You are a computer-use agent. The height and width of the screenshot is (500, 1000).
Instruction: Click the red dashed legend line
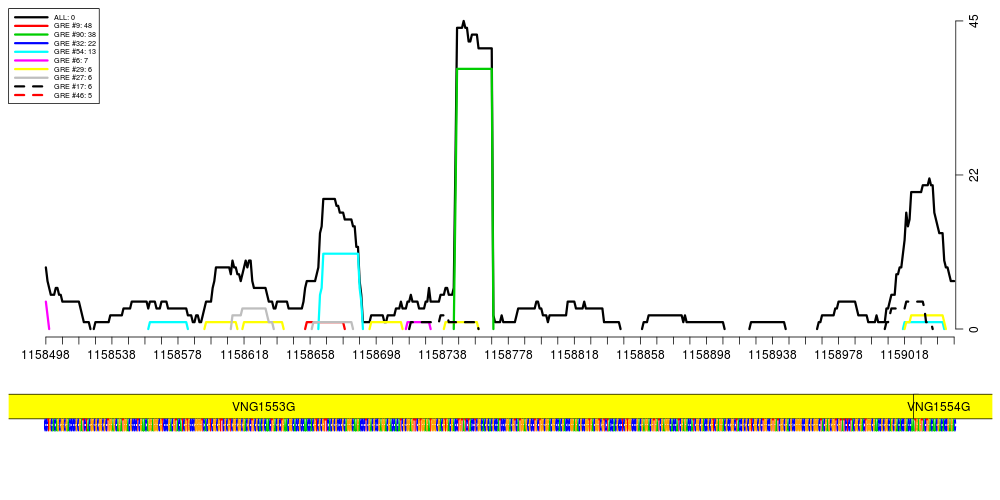coord(29,95)
